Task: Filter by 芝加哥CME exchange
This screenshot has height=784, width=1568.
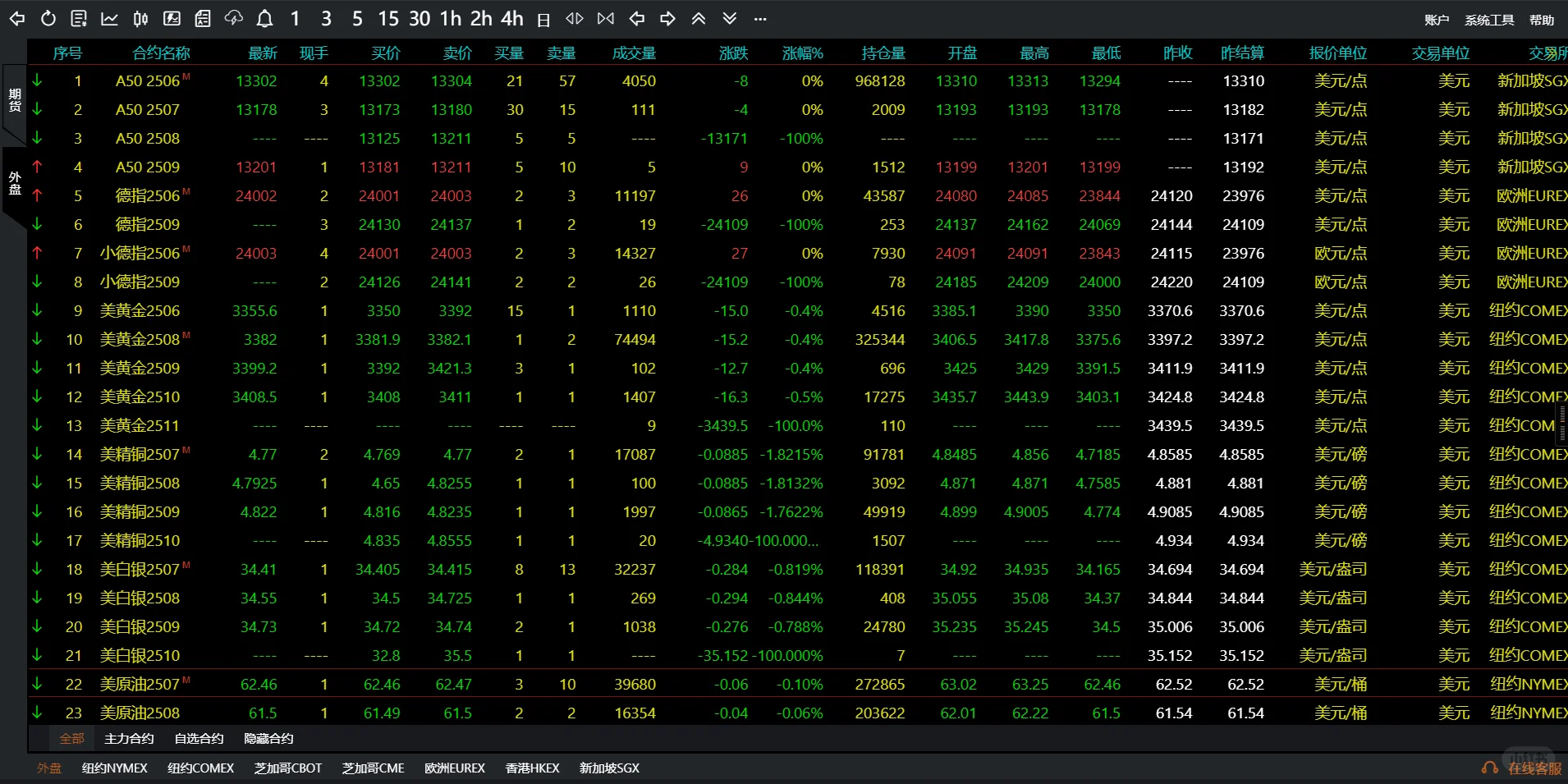Action: click(374, 768)
